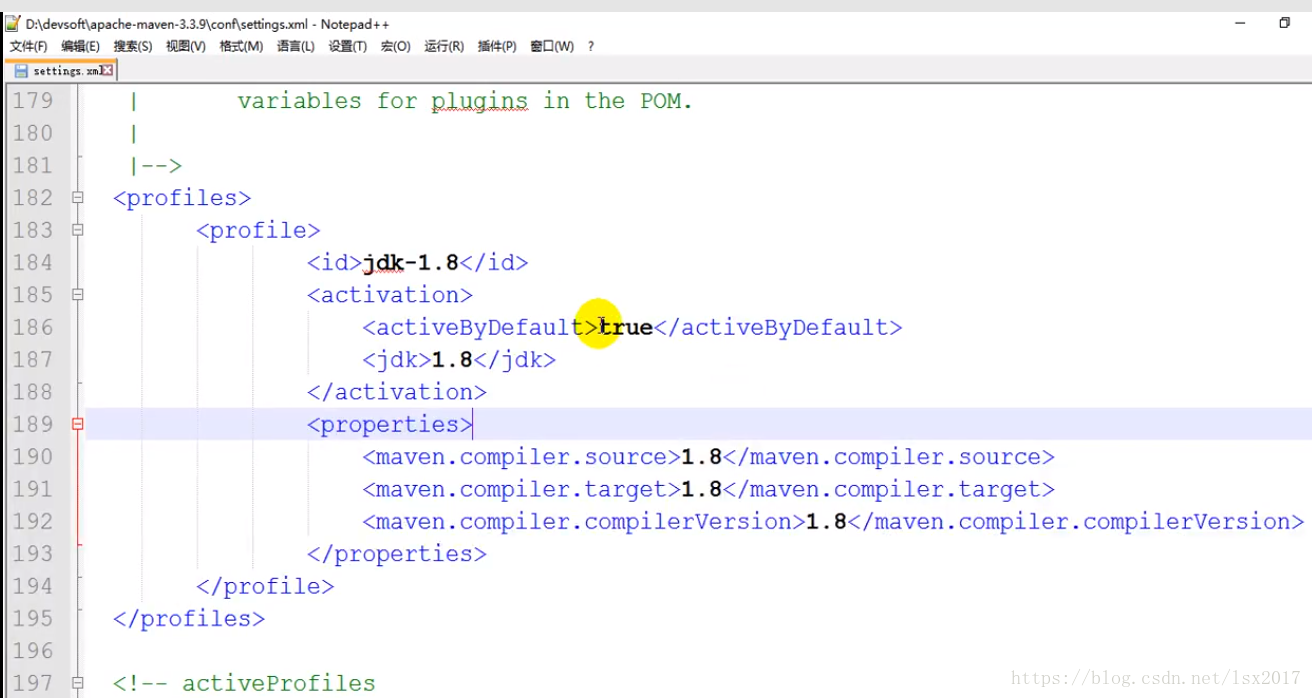
Task: Click the maven.compiler.target line text
Action: pyautogui.click(x=708, y=489)
